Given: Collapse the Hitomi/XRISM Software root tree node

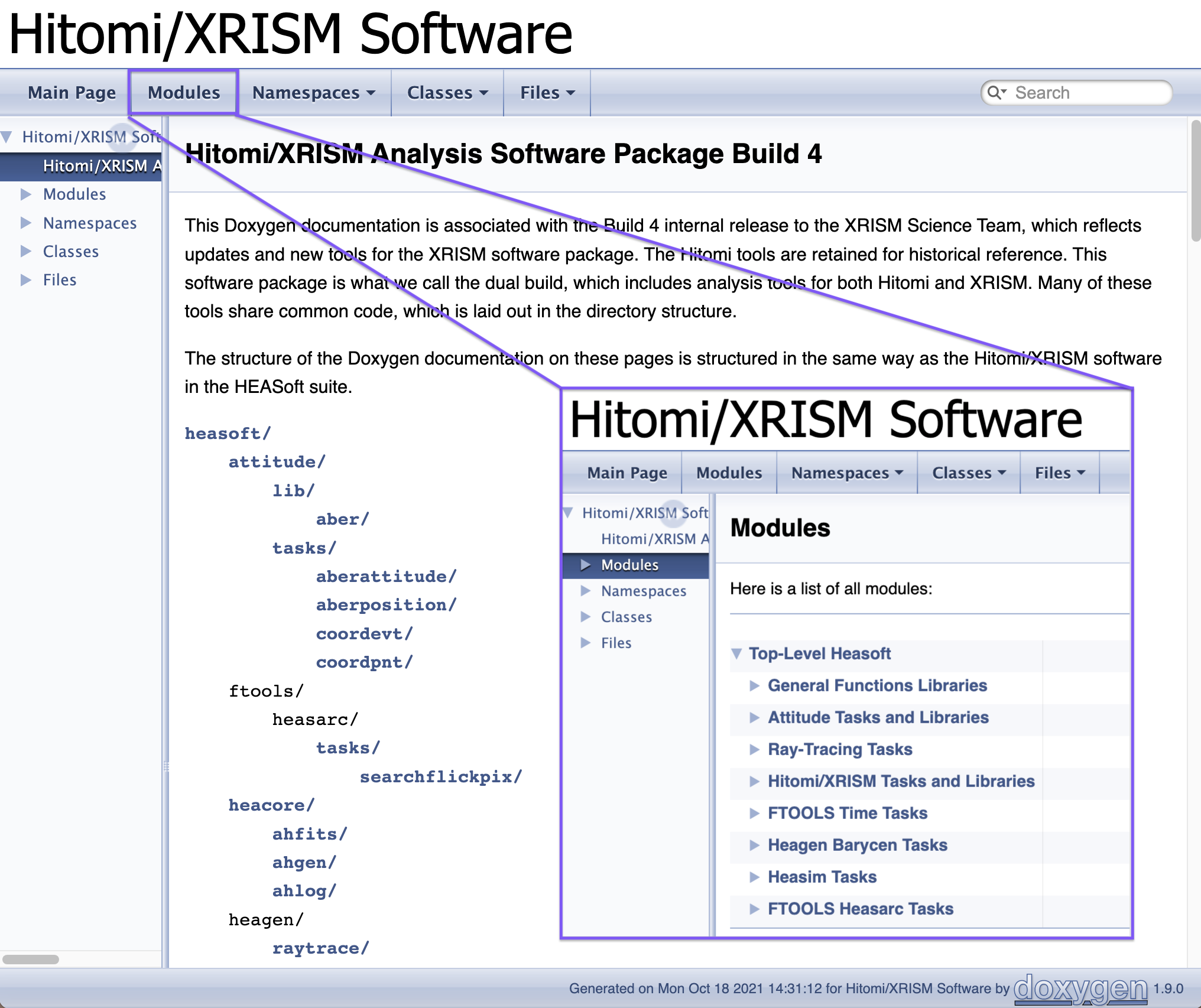Looking at the screenshot, I should [7, 137].
